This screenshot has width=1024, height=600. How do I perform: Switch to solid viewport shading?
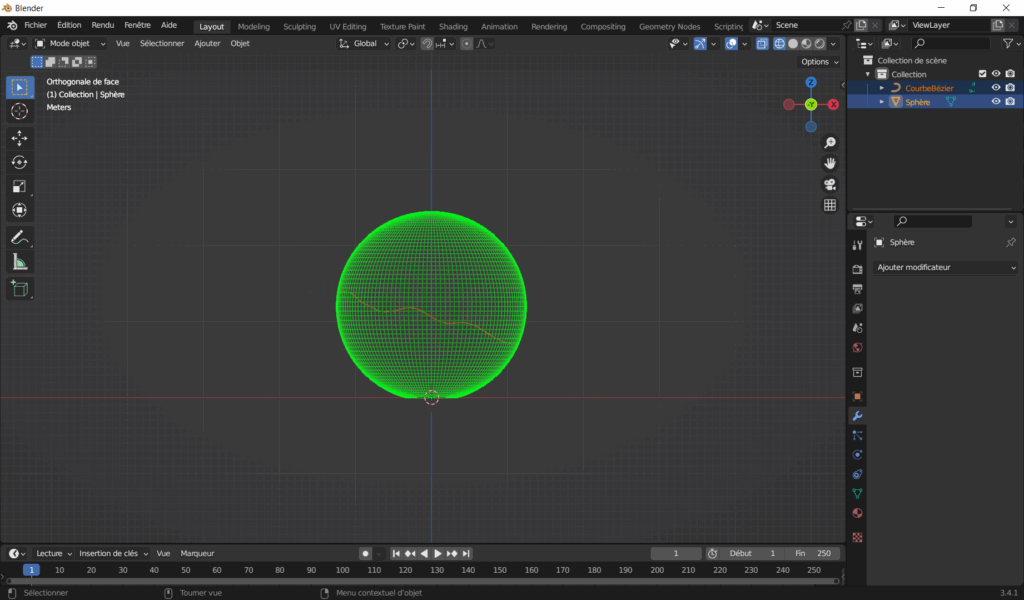coord(793,44)
